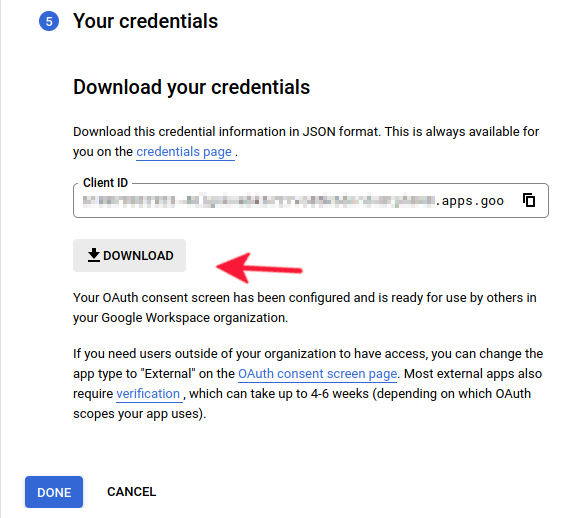Select the step 5 number badge
Image resolution: width=570 pixels, height=518 pixels.
tap(49, 21)
